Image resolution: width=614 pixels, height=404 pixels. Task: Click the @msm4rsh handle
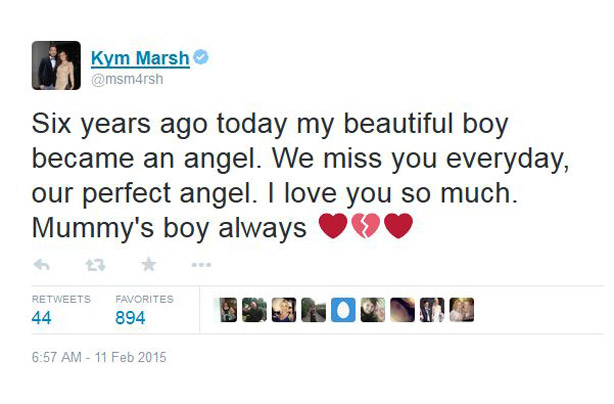127,79
